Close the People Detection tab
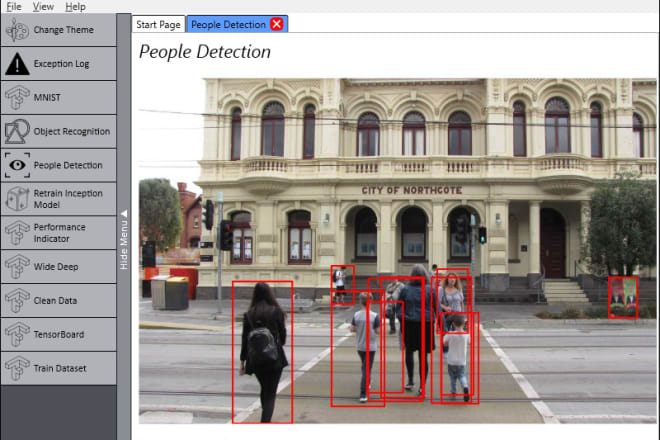This screenshot has width=660, height=440. coord(279,23)
